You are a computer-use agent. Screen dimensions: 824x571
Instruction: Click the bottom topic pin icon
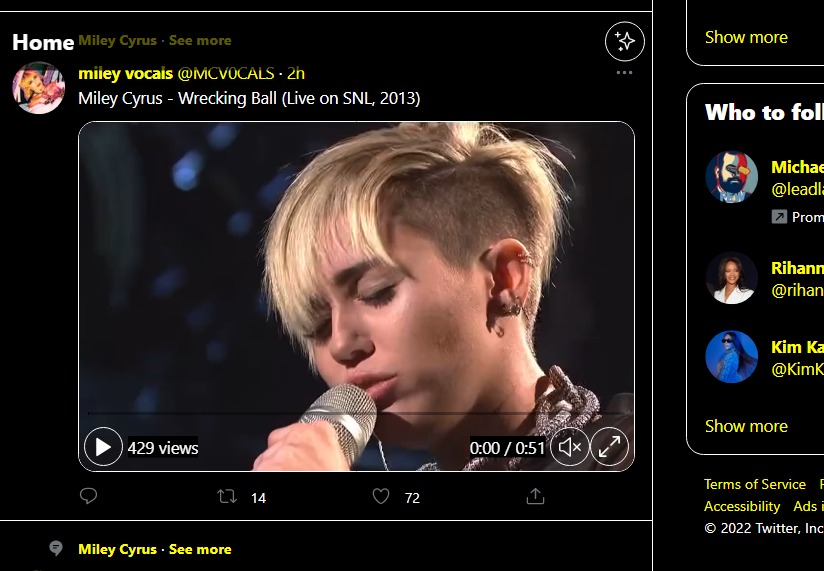click(57, 549)
